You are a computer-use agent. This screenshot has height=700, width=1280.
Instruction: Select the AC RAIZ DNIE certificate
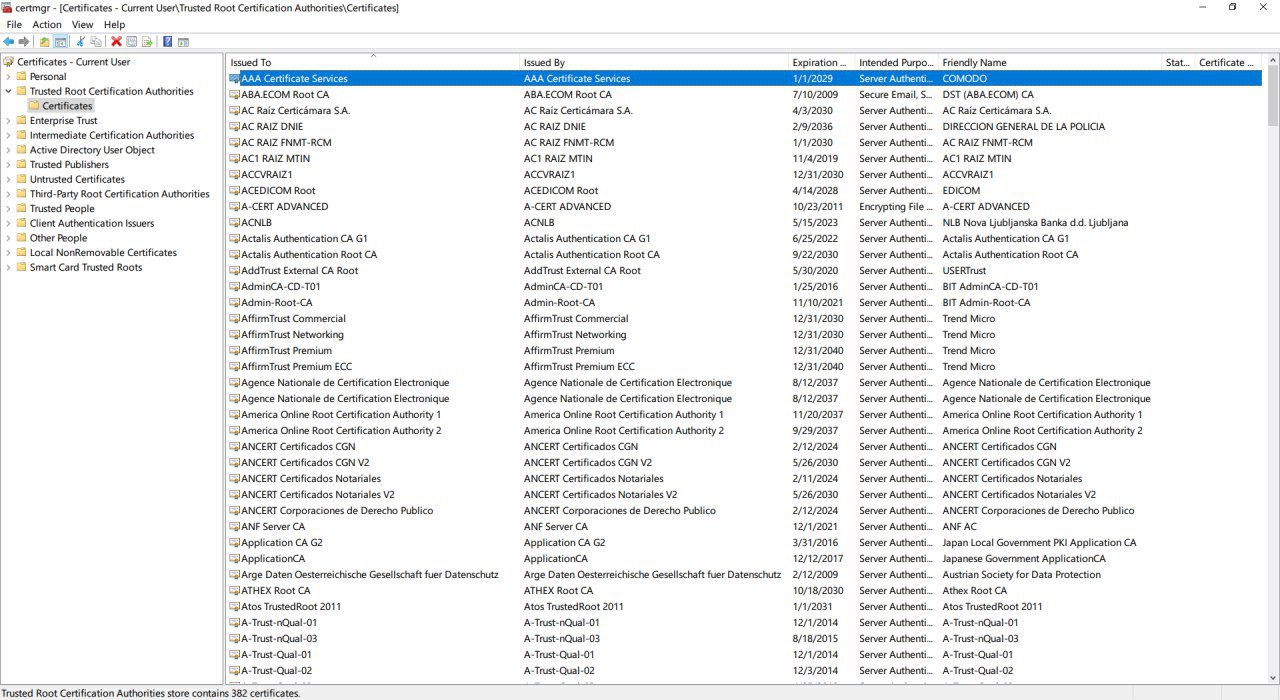point(272,126)
